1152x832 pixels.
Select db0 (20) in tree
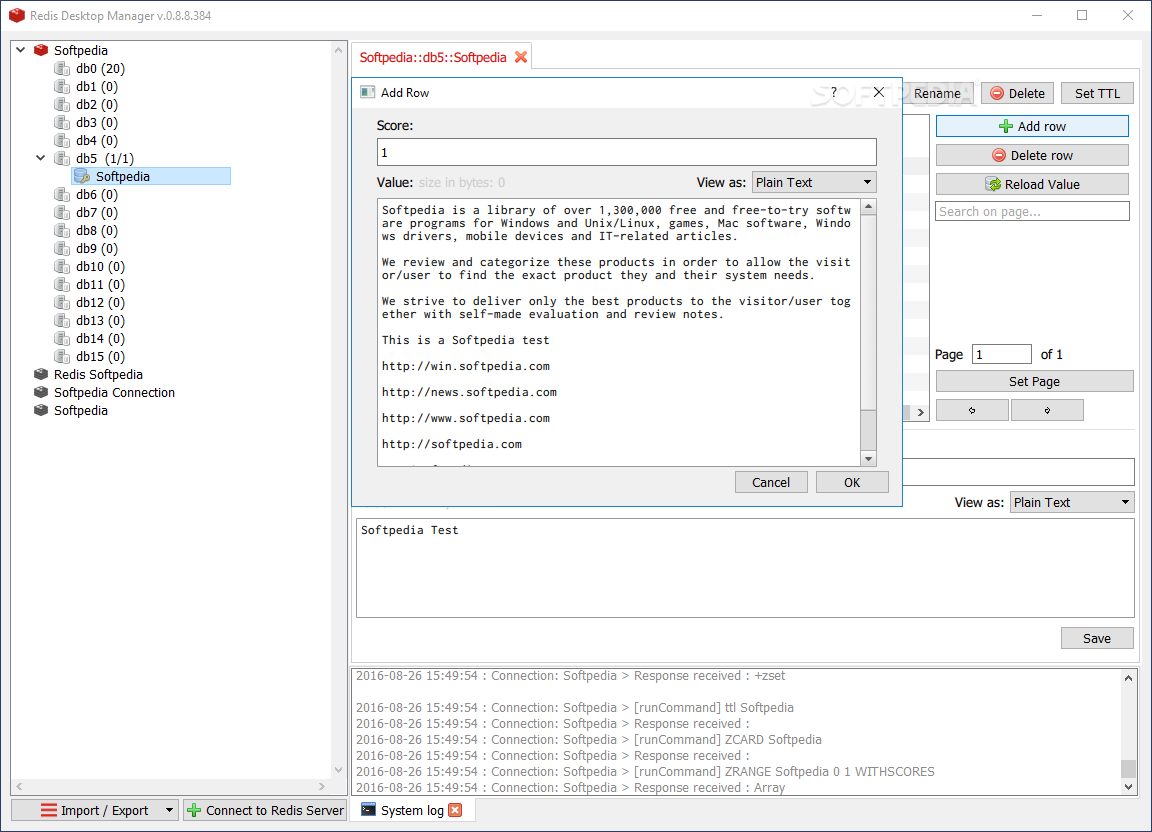click(x=101, y=68)
